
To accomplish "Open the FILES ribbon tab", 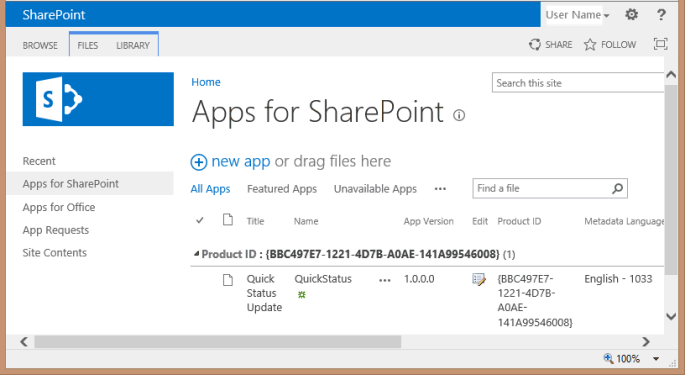I will pos(88,45).
